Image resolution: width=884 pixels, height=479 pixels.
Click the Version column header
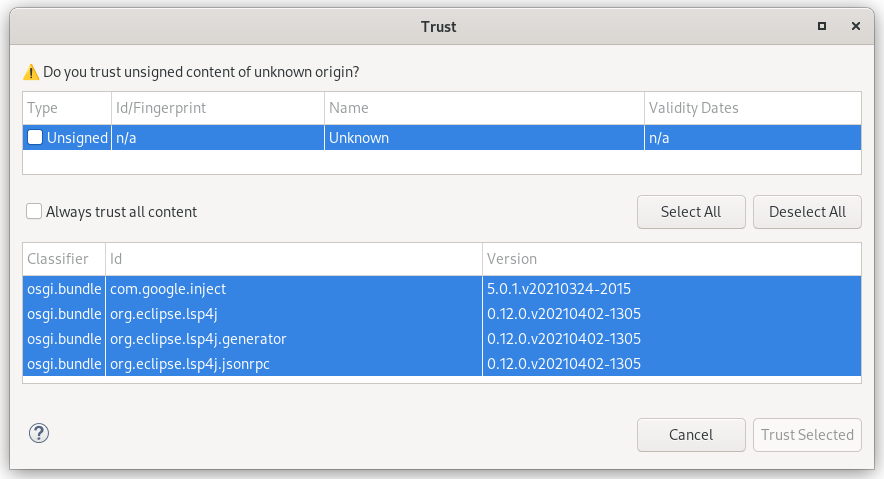point(672,259)
